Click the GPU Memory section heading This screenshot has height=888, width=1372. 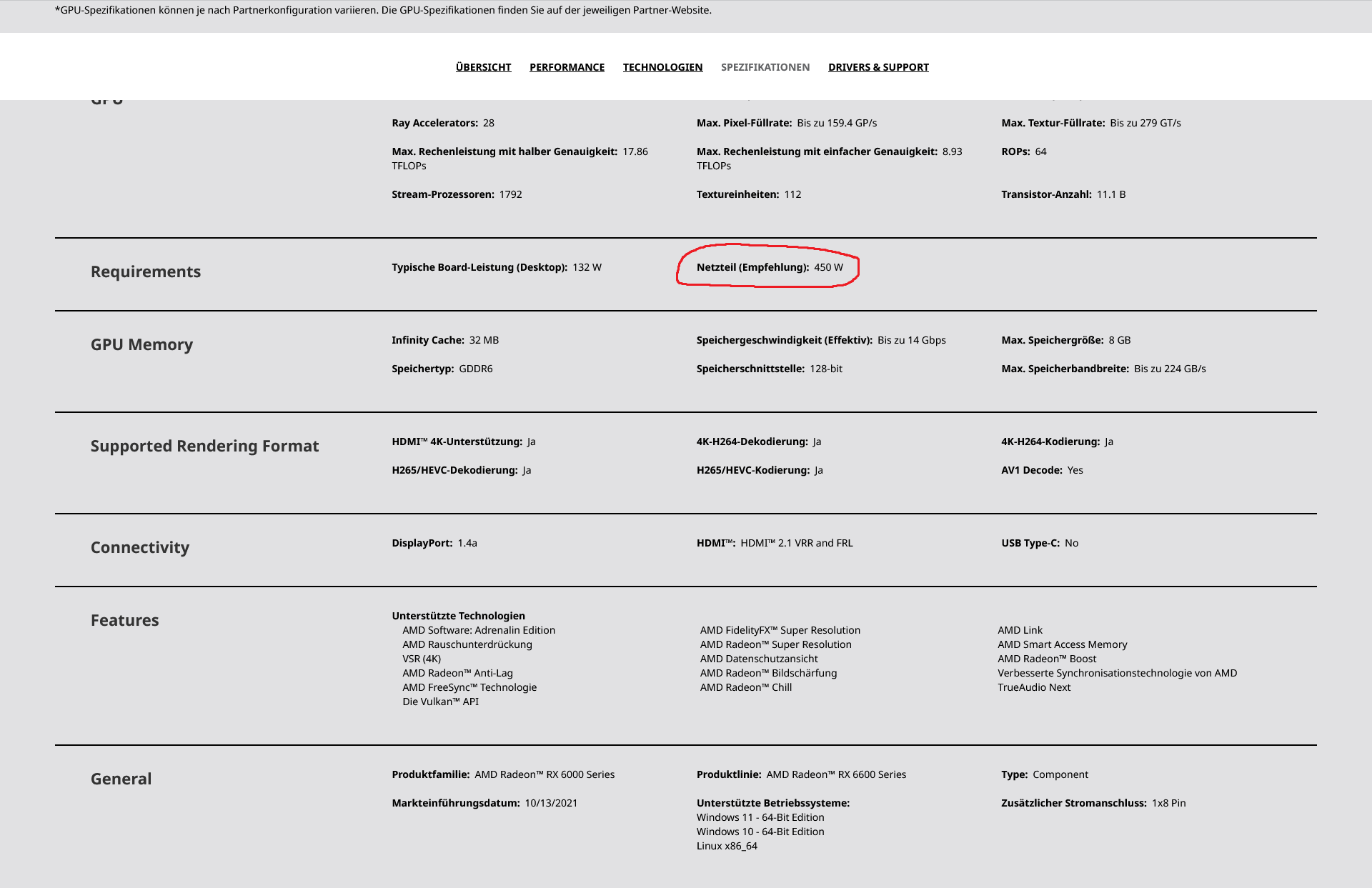pos(141,344)
